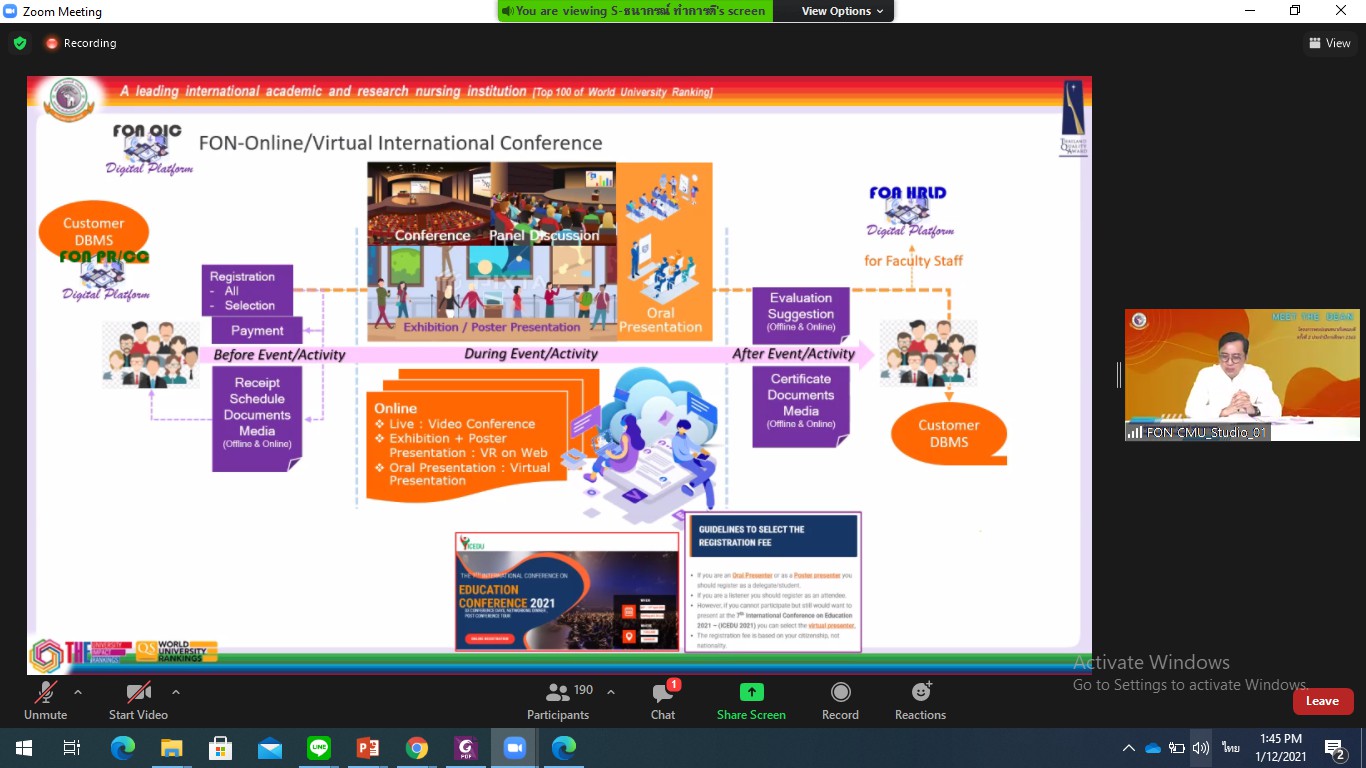1366x768 pixels.
Task: Open File Explorer from taskbar
Action: click(172, 748)
